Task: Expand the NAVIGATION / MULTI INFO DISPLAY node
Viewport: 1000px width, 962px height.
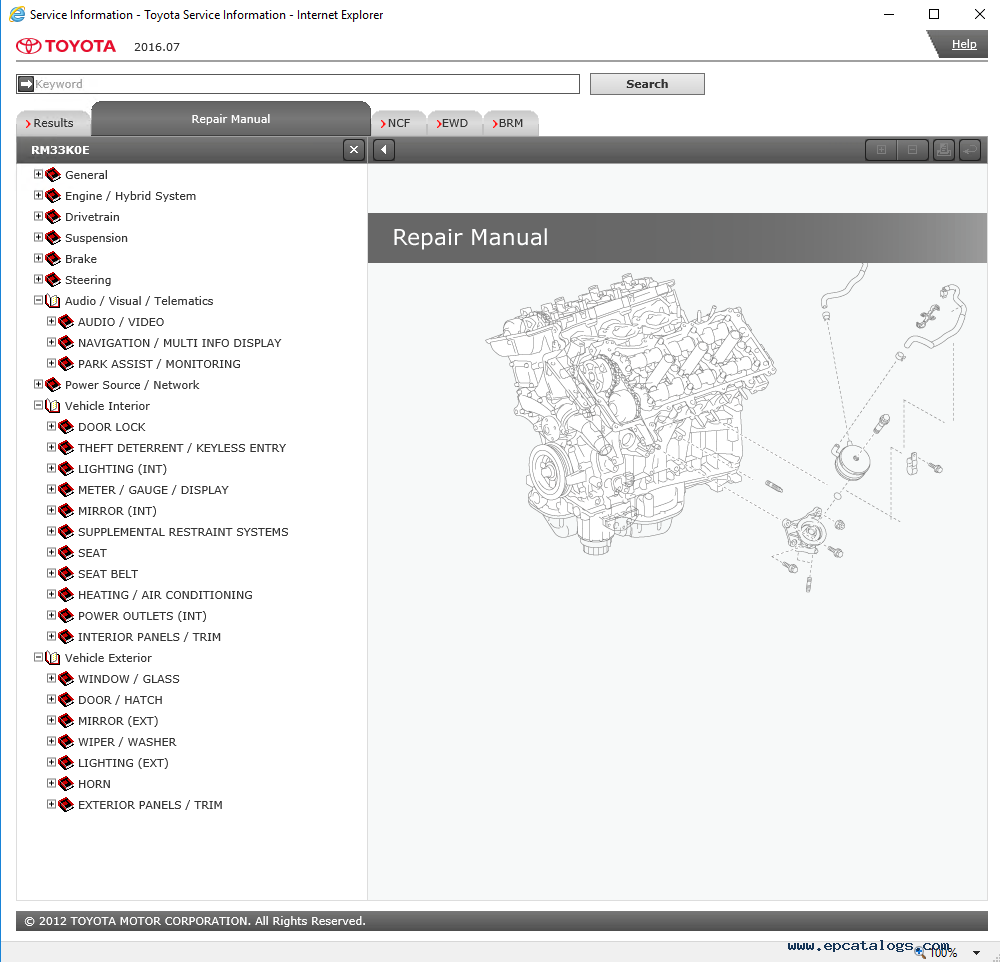Action: coord(51,343)
